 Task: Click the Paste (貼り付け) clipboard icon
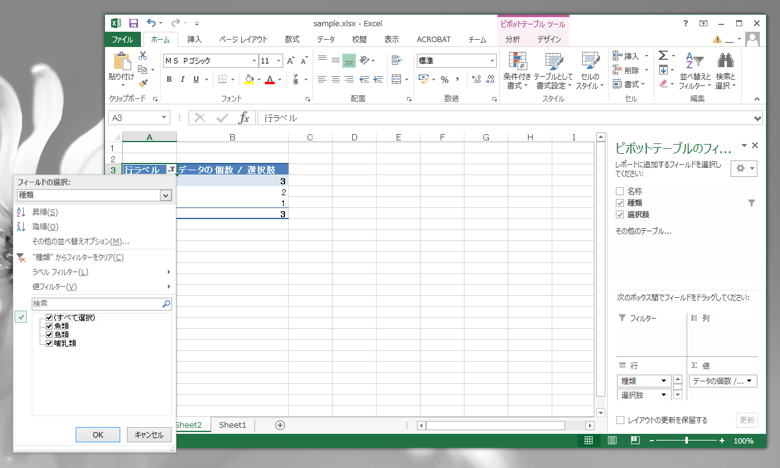tap(122, 61)
